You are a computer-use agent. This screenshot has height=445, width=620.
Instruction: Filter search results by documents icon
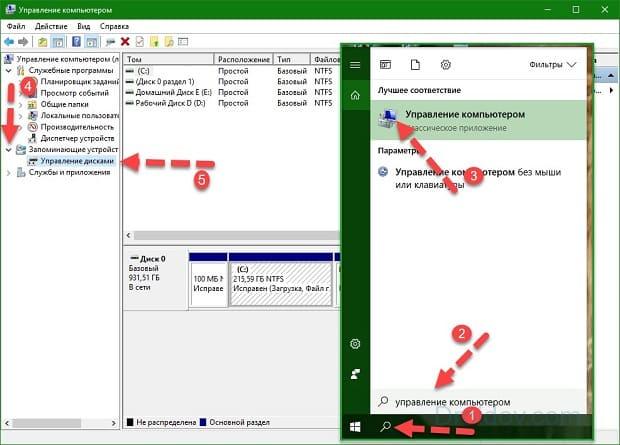click(x=415, y=64)
